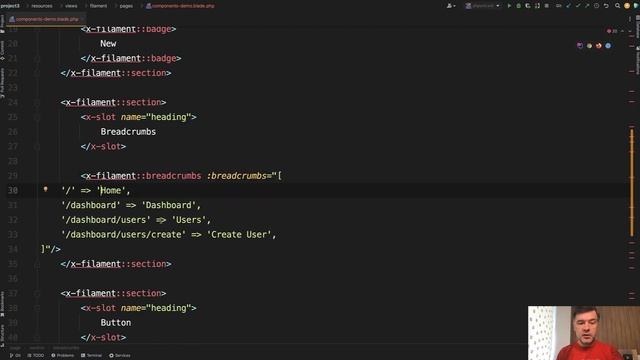640x360 pixels.
Task: Click 'Create User' on line 33
Action: pyautogui.click(x=239, y=235)
